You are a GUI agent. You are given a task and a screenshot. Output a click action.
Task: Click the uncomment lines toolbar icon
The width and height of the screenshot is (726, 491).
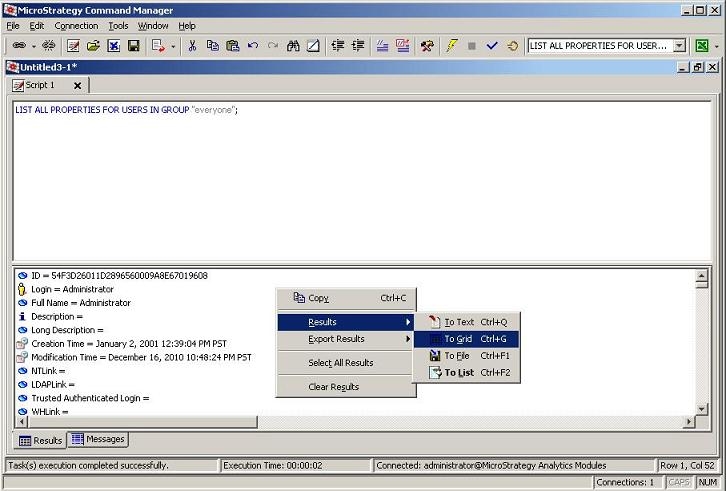coord(402,45)
